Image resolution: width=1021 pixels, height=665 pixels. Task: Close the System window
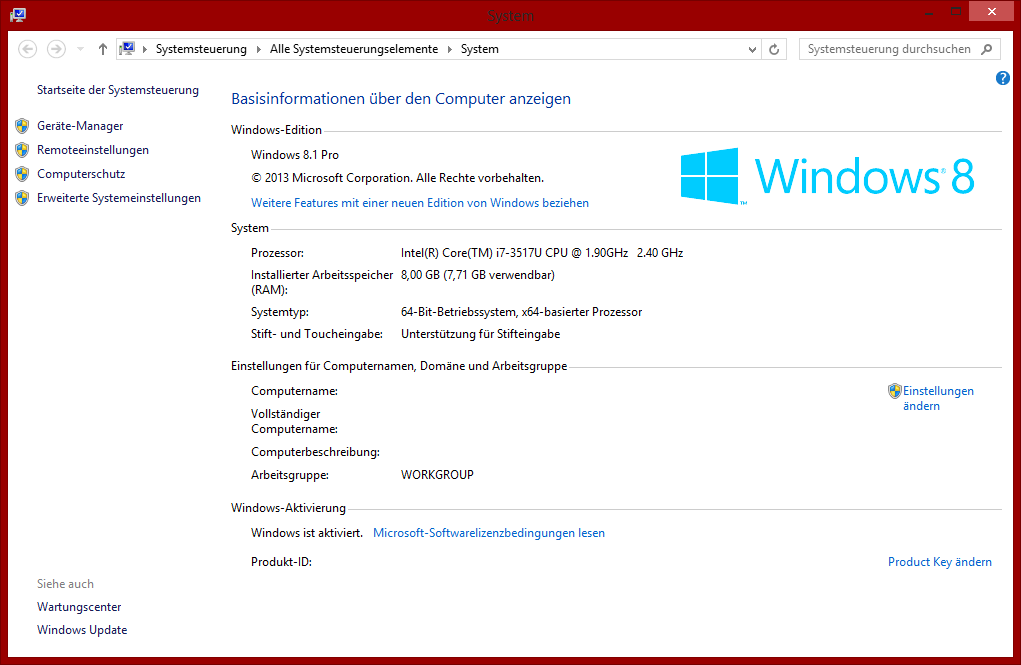(992, 12)
